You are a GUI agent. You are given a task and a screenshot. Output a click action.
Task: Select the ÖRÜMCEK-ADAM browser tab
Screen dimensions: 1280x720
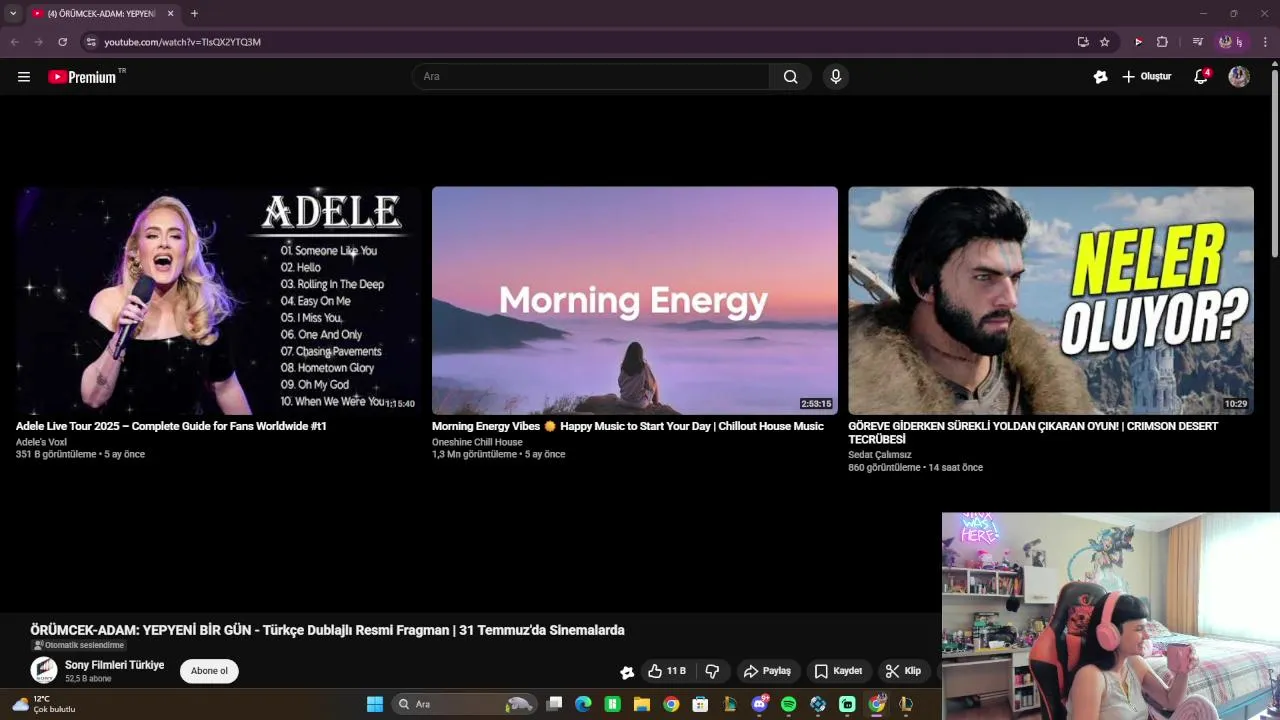pos(103,14)
